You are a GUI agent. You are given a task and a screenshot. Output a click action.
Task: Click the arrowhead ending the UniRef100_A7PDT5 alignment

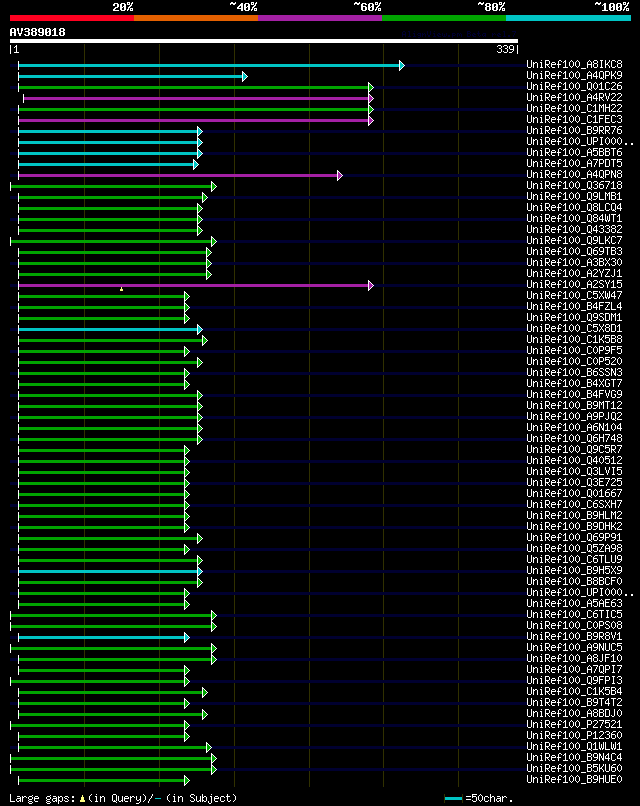pyautogui.click(x=195, y=164)
